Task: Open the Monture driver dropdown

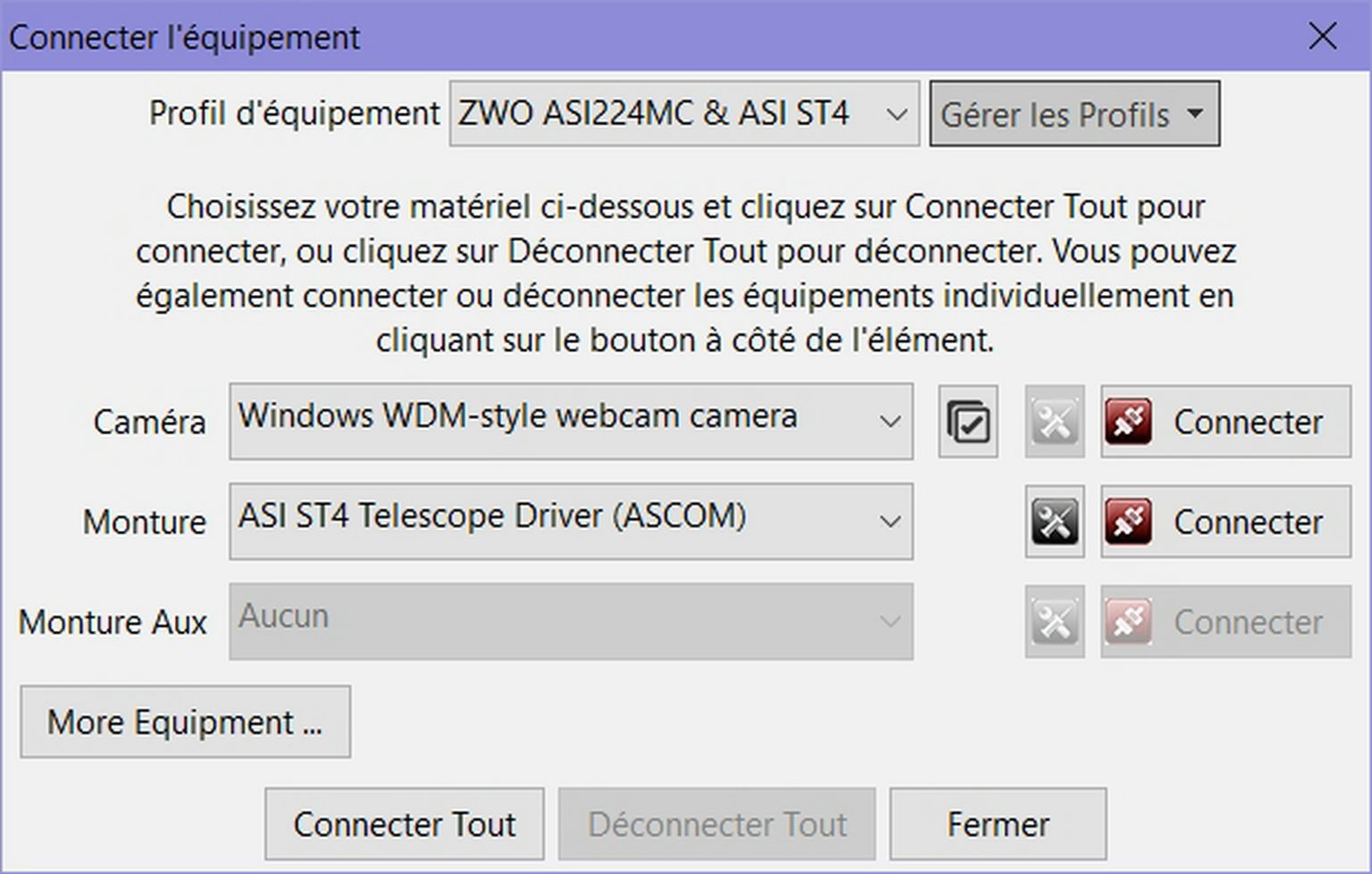Action: (x=571, y=522)
